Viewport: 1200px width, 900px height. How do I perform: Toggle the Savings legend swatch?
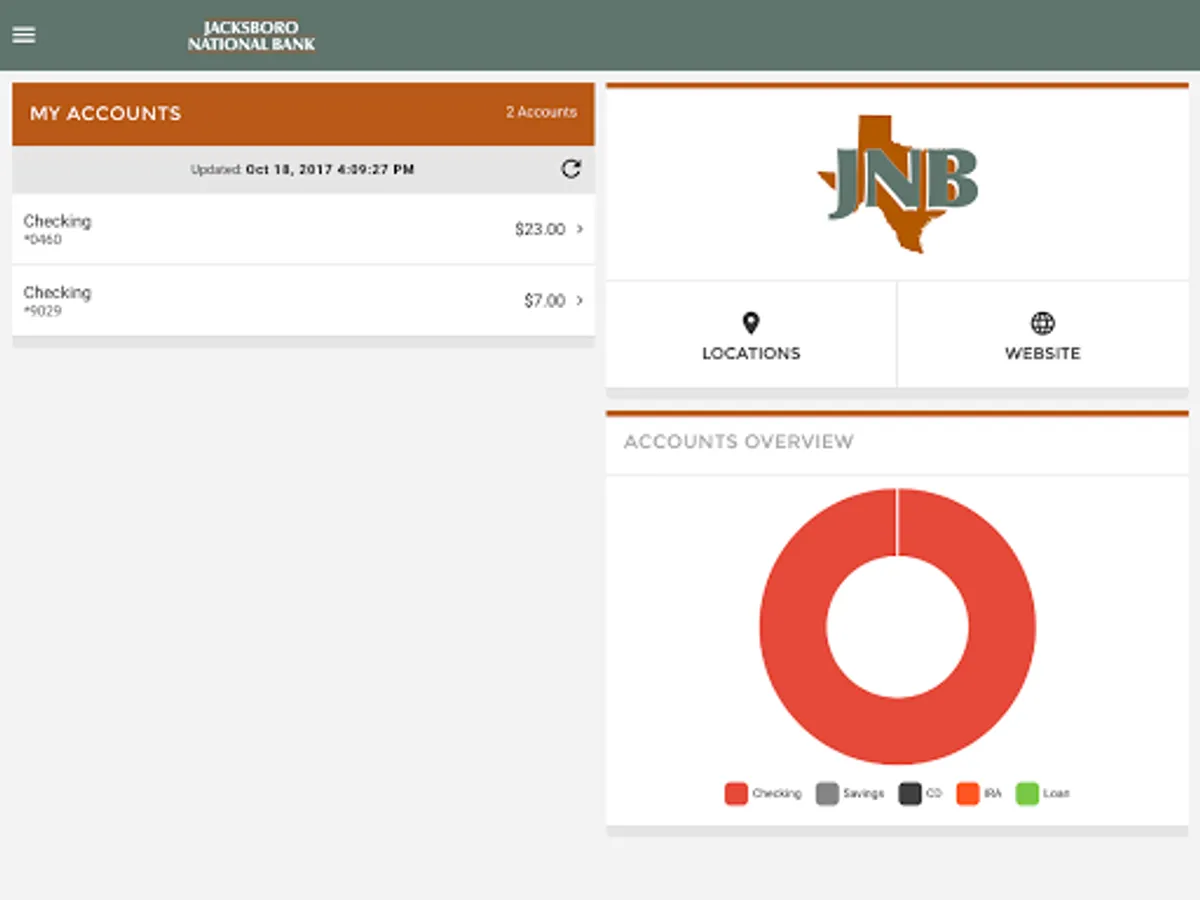(827, 794)
